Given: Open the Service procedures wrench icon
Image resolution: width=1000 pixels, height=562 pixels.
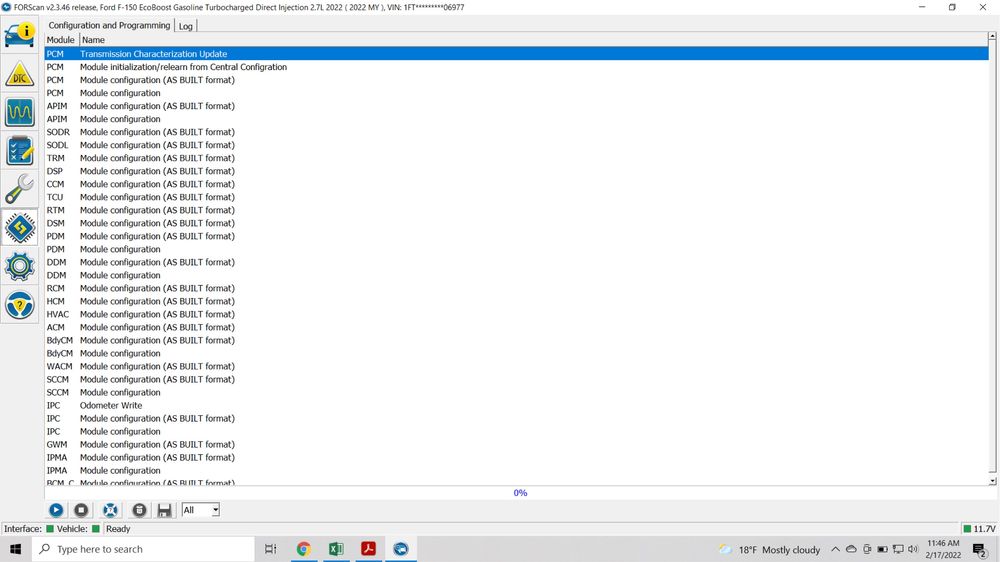Looking at the screenshot, I should [20, 189].
